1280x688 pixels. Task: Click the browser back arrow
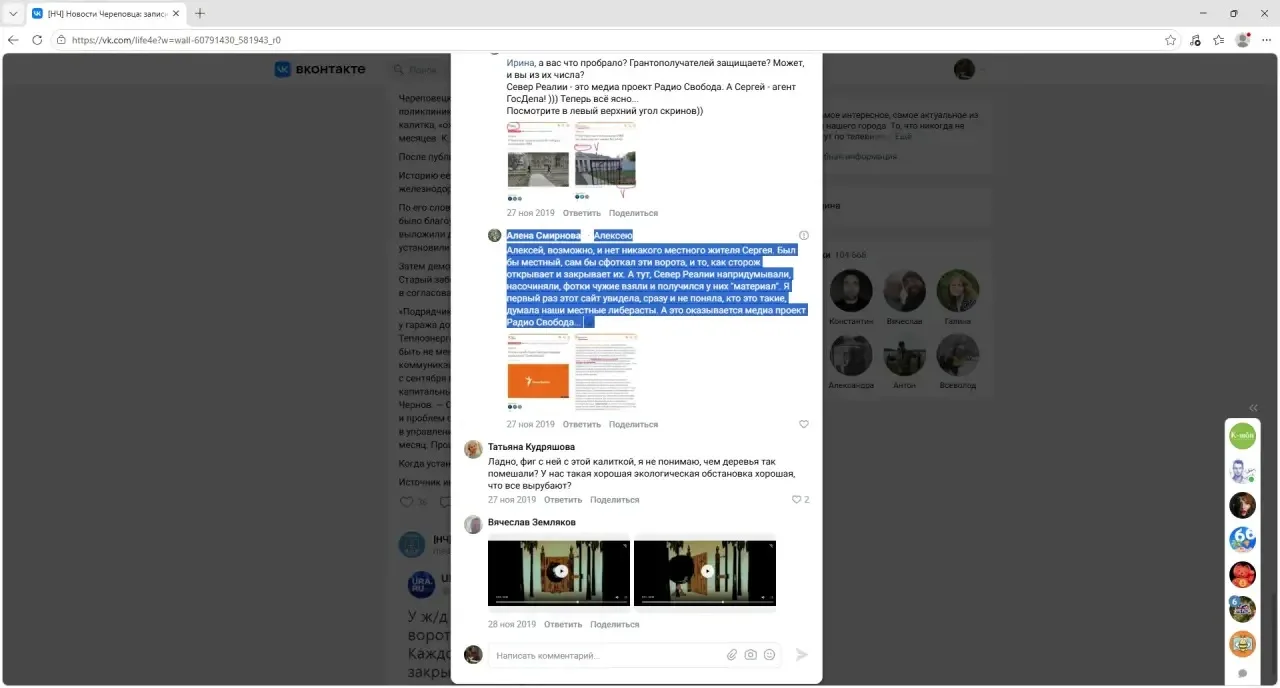tap(13, 40)
